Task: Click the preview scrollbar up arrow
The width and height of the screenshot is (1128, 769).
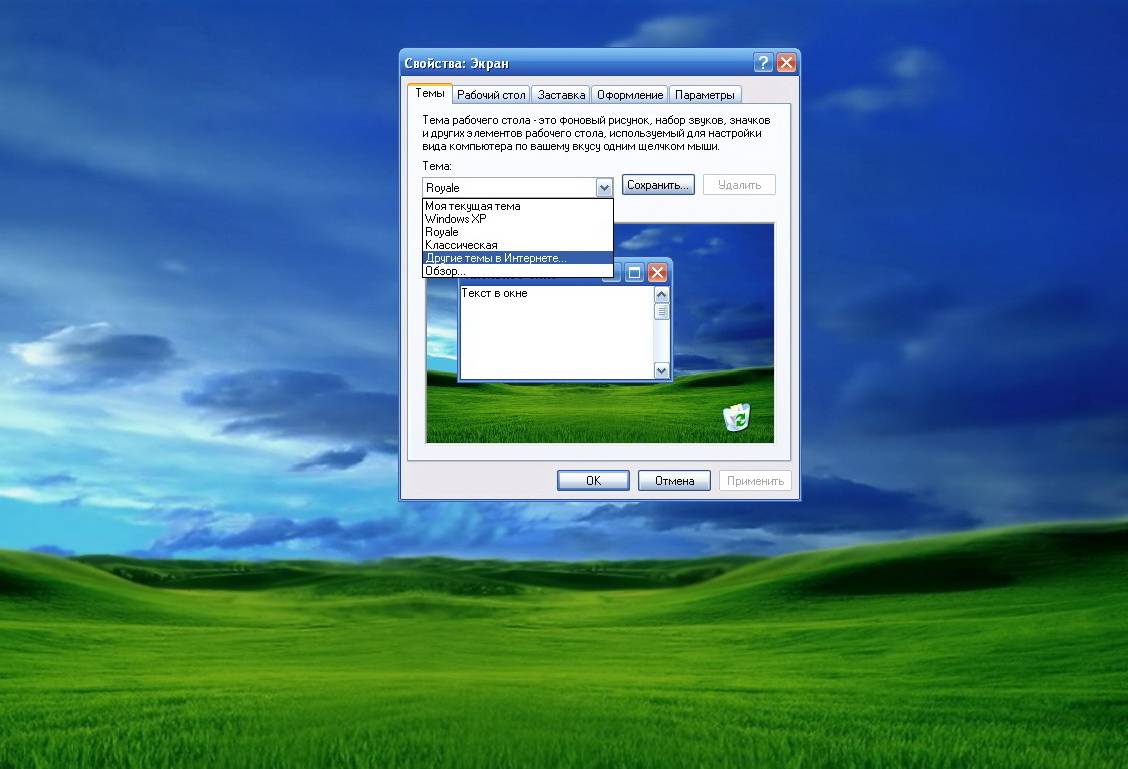Action: tap(661, 294)
